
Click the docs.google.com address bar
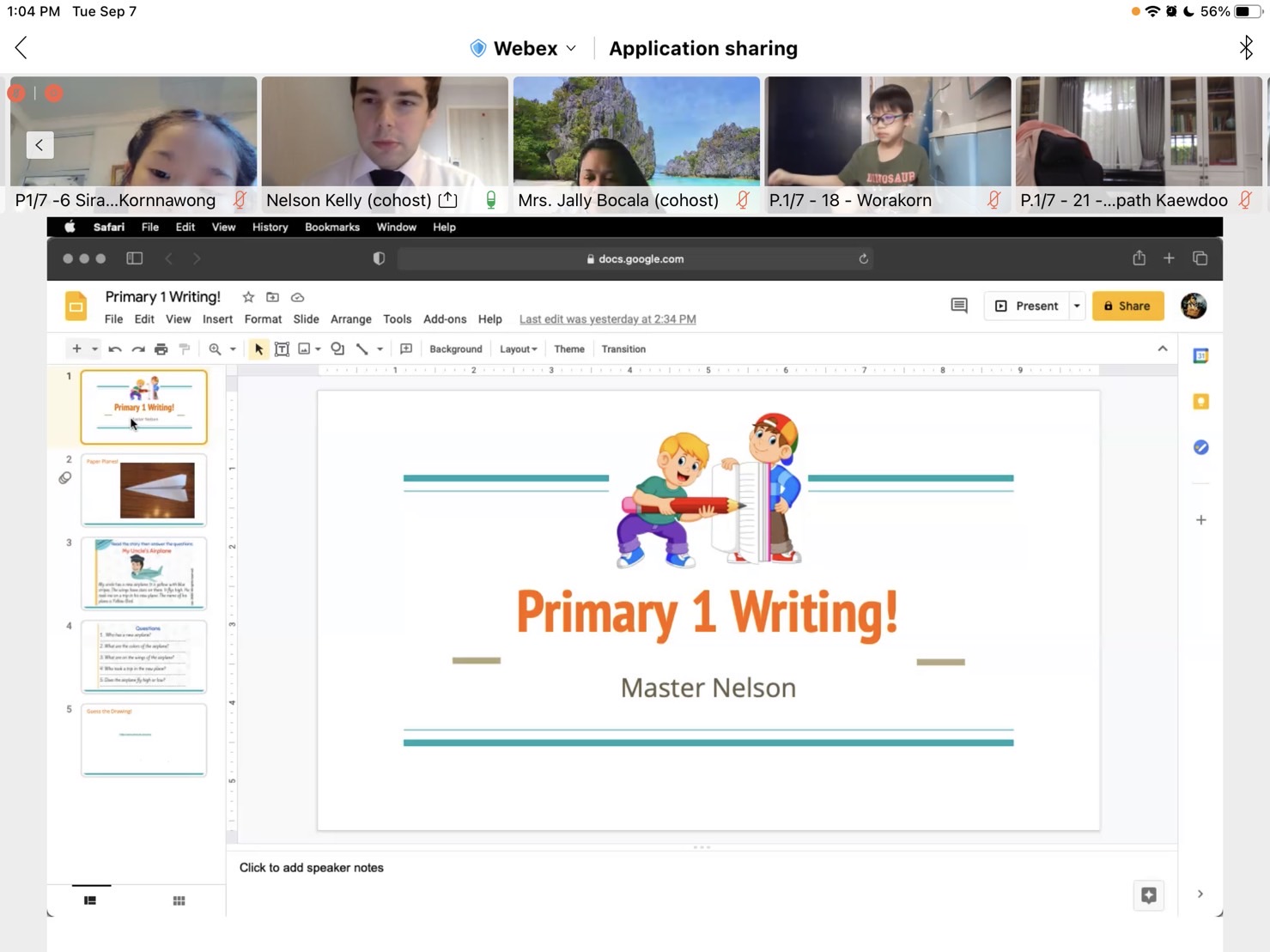pos(635,258)
